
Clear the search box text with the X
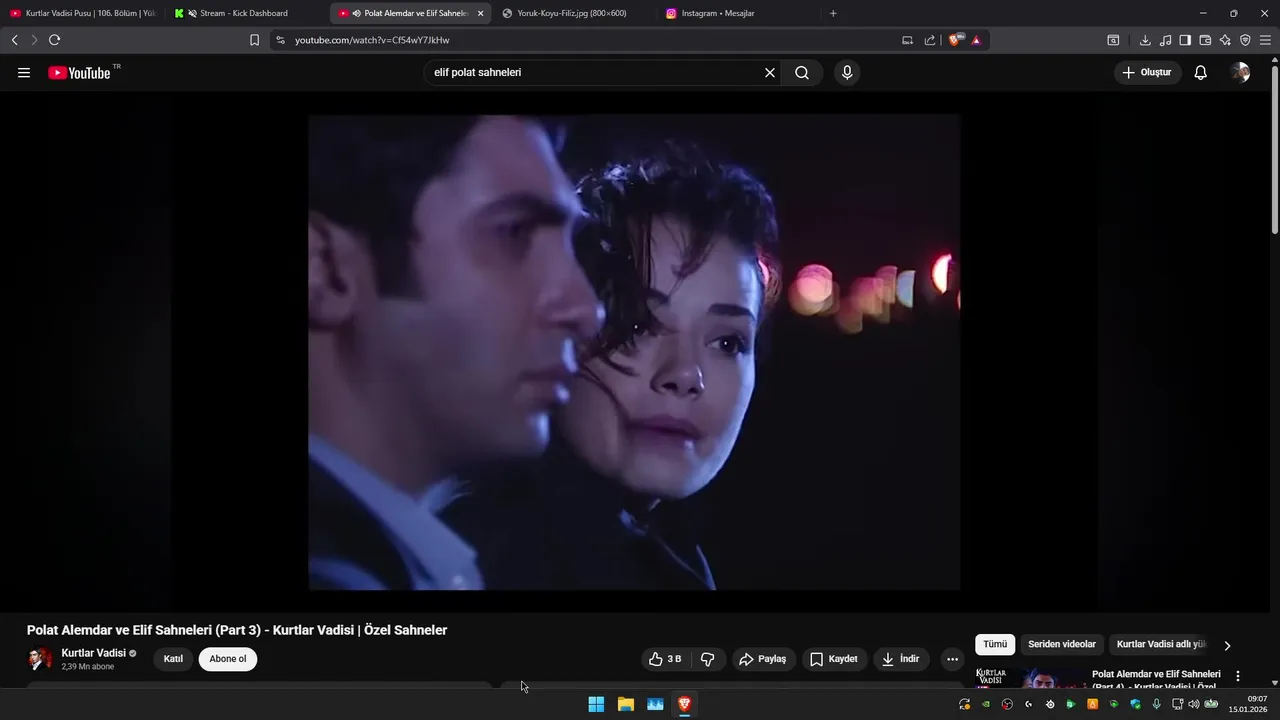(770, 73)
